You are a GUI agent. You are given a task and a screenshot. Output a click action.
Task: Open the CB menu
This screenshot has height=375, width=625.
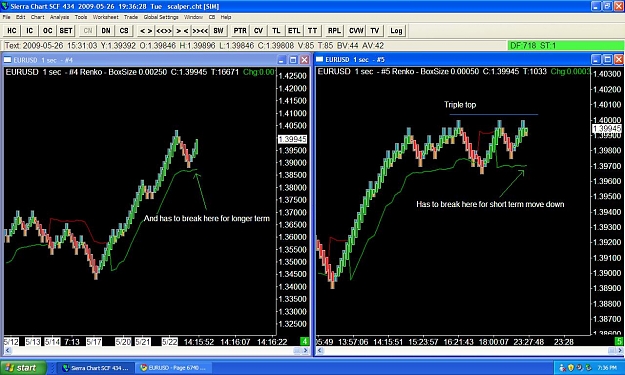pos(212,17)
